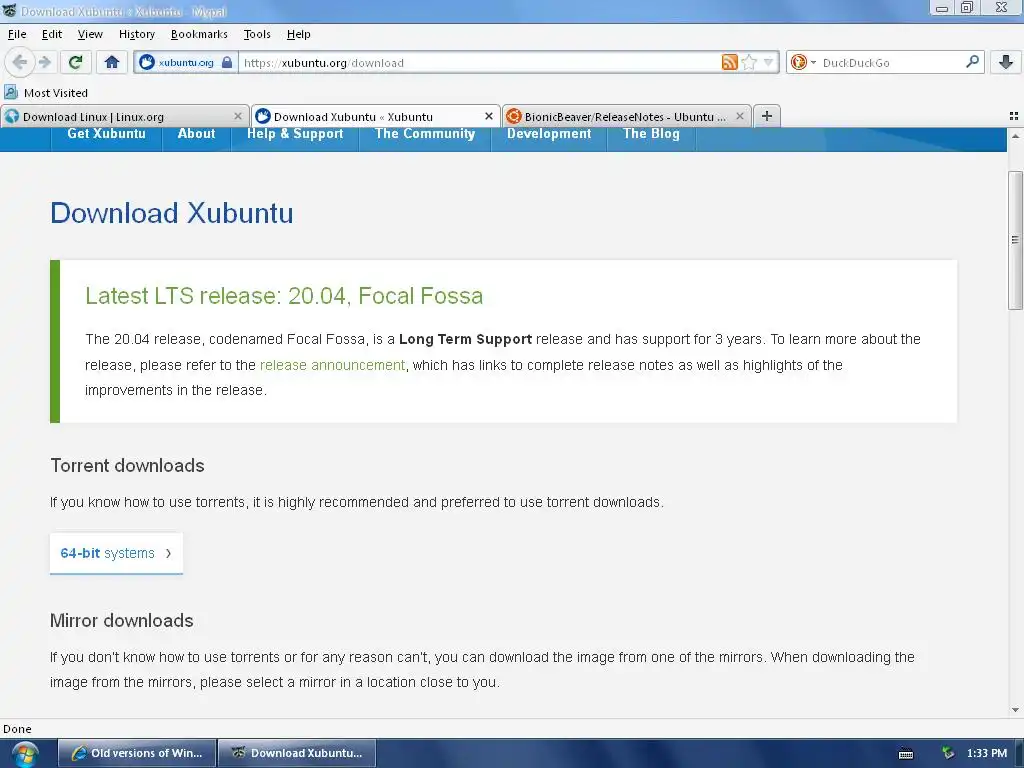
Task: Switch to the BionicBeaver/ReleaseNotes Ubuntu tab
Action: 626,116
